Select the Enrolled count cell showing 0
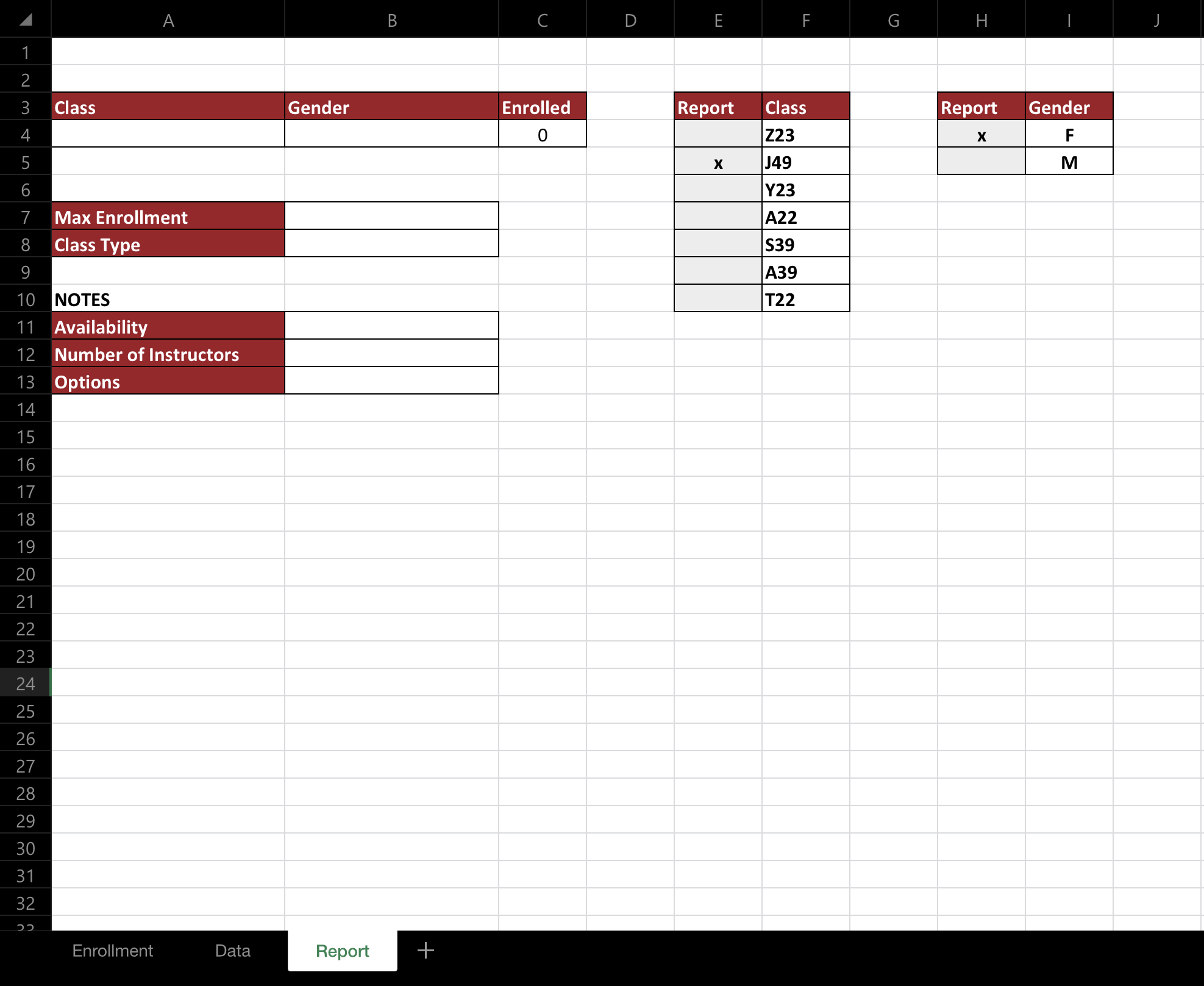This screenshot has height=986, width=1204. click(x=541, y=134)
